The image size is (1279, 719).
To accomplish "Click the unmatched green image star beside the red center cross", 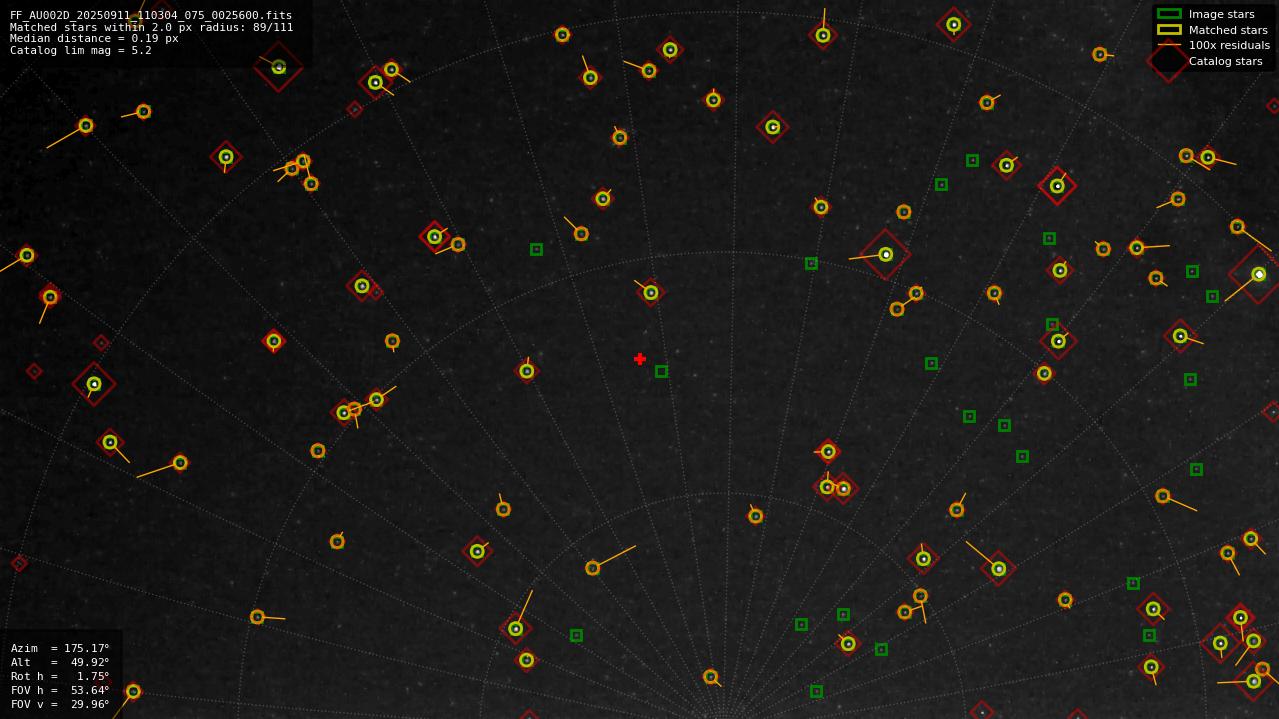I will 661,371.
